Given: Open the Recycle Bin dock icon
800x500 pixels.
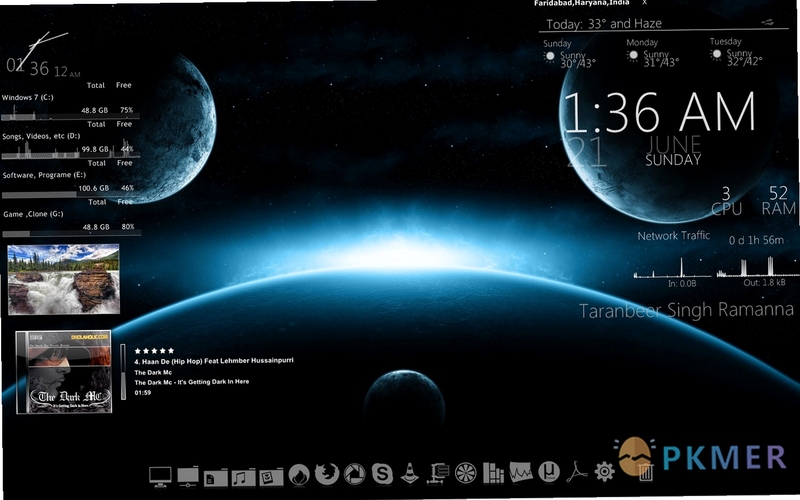Looking at the screenshot, I should tap(645, 470).
